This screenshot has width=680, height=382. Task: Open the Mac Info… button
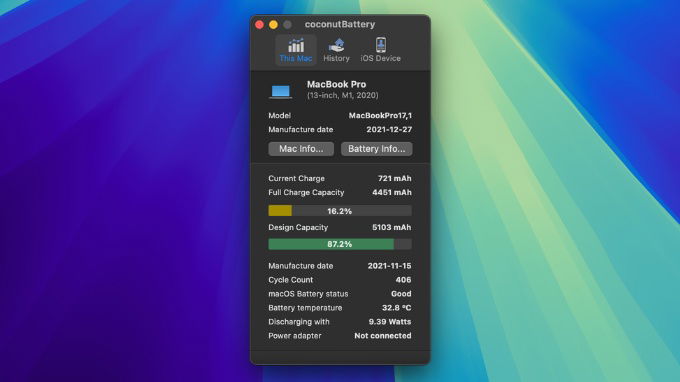click(x=301, y=149)
